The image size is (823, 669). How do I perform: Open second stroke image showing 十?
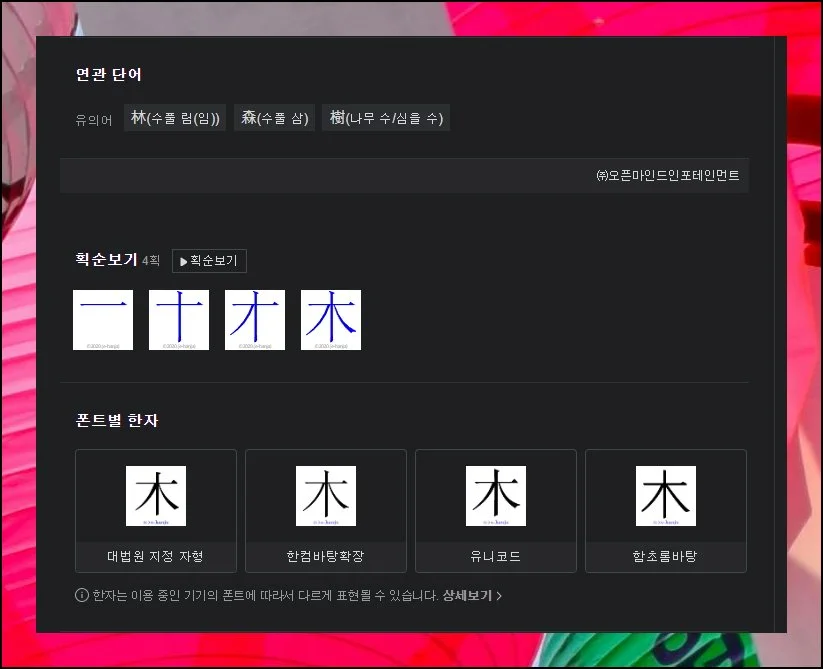tap(179, 320)
